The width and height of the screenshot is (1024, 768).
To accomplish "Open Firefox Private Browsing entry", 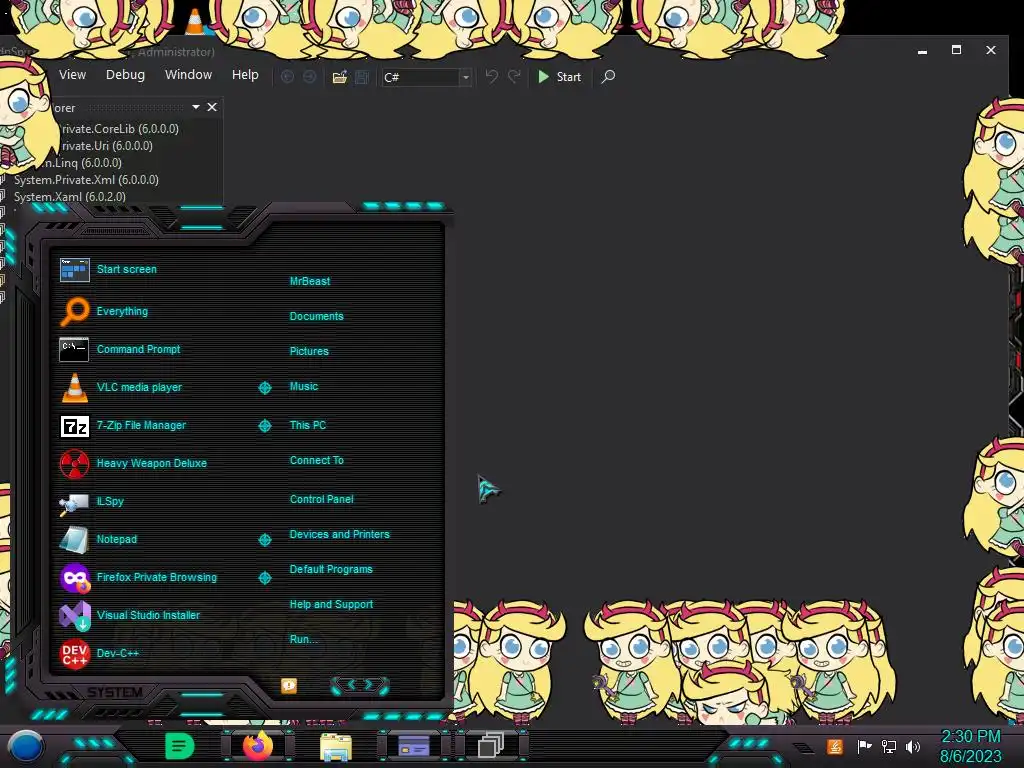I will [157, 577].
